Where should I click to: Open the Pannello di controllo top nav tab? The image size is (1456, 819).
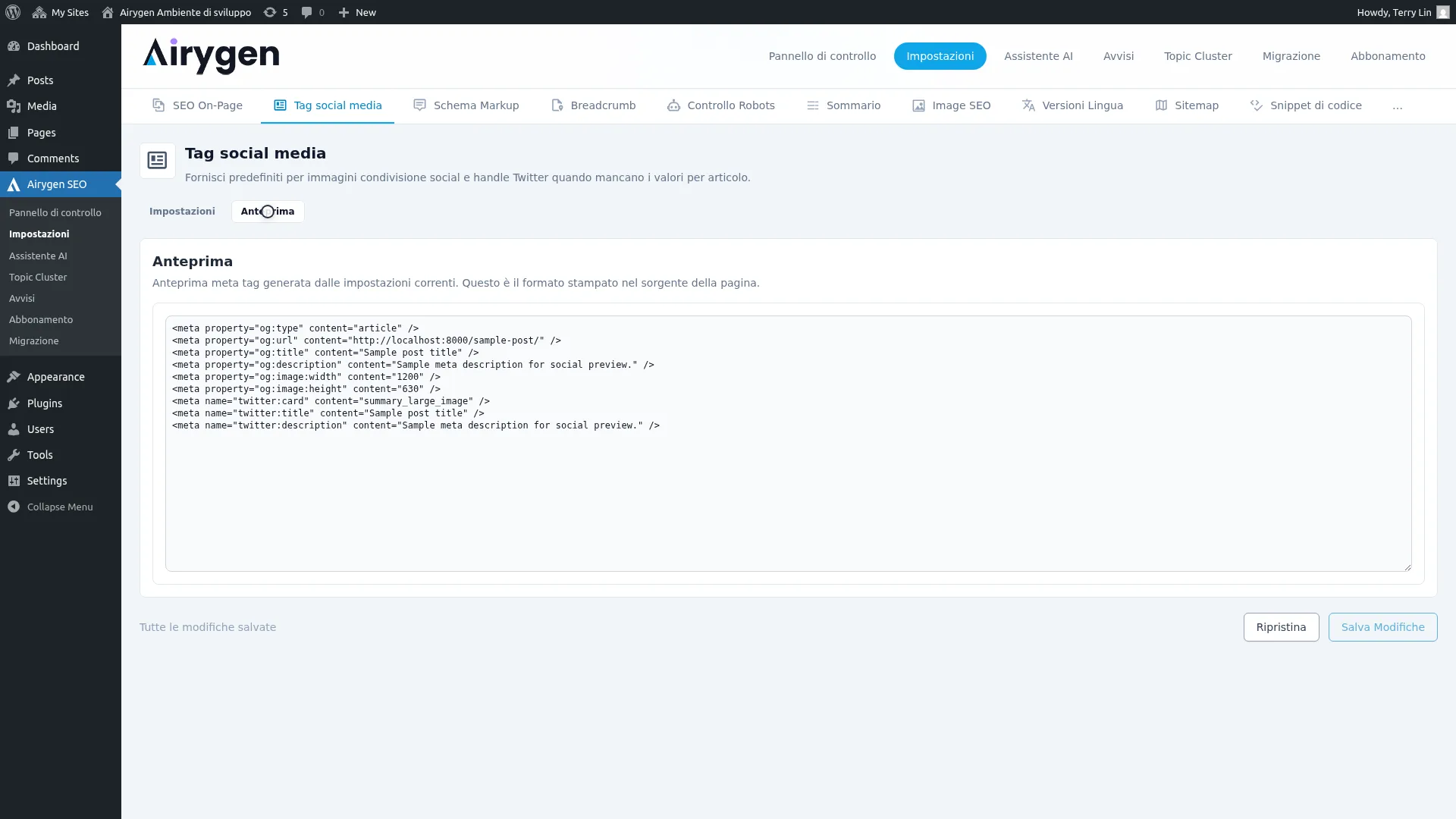(822, 56)
